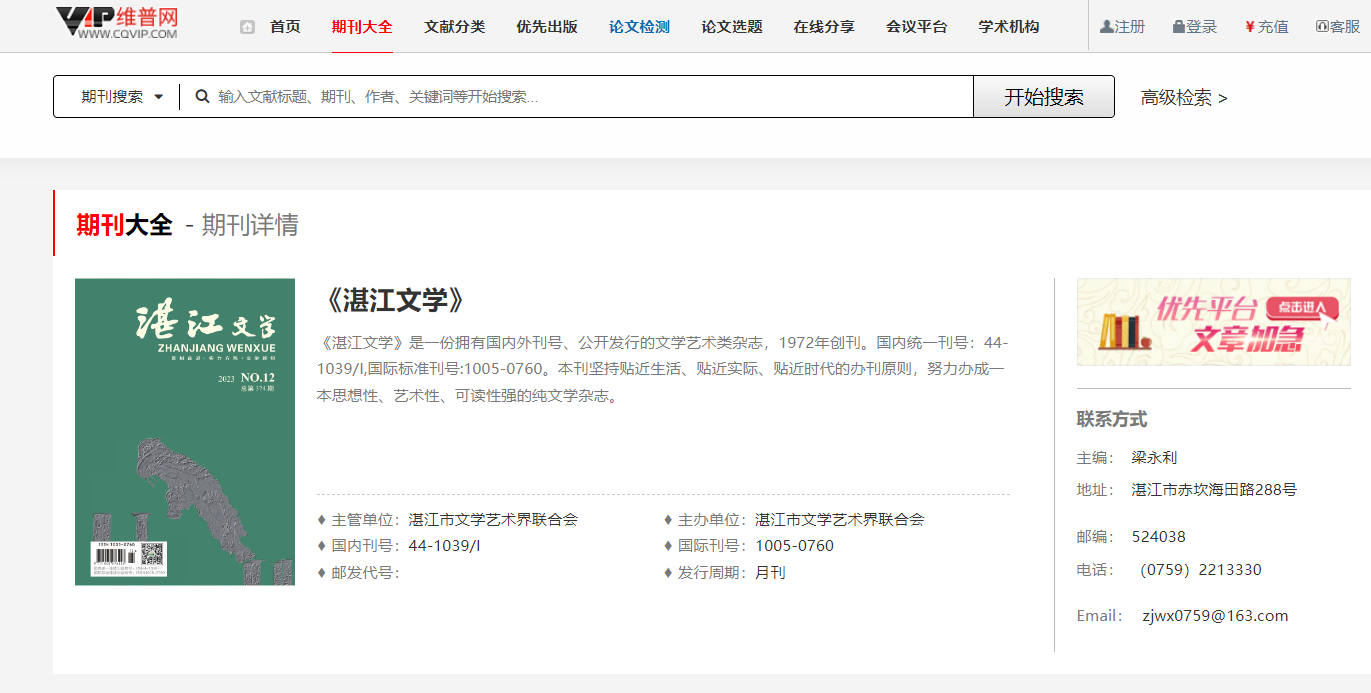Open 在线分享 navigation item
This screenshot has width=1371, height=693.
click(x=824, y=27)
